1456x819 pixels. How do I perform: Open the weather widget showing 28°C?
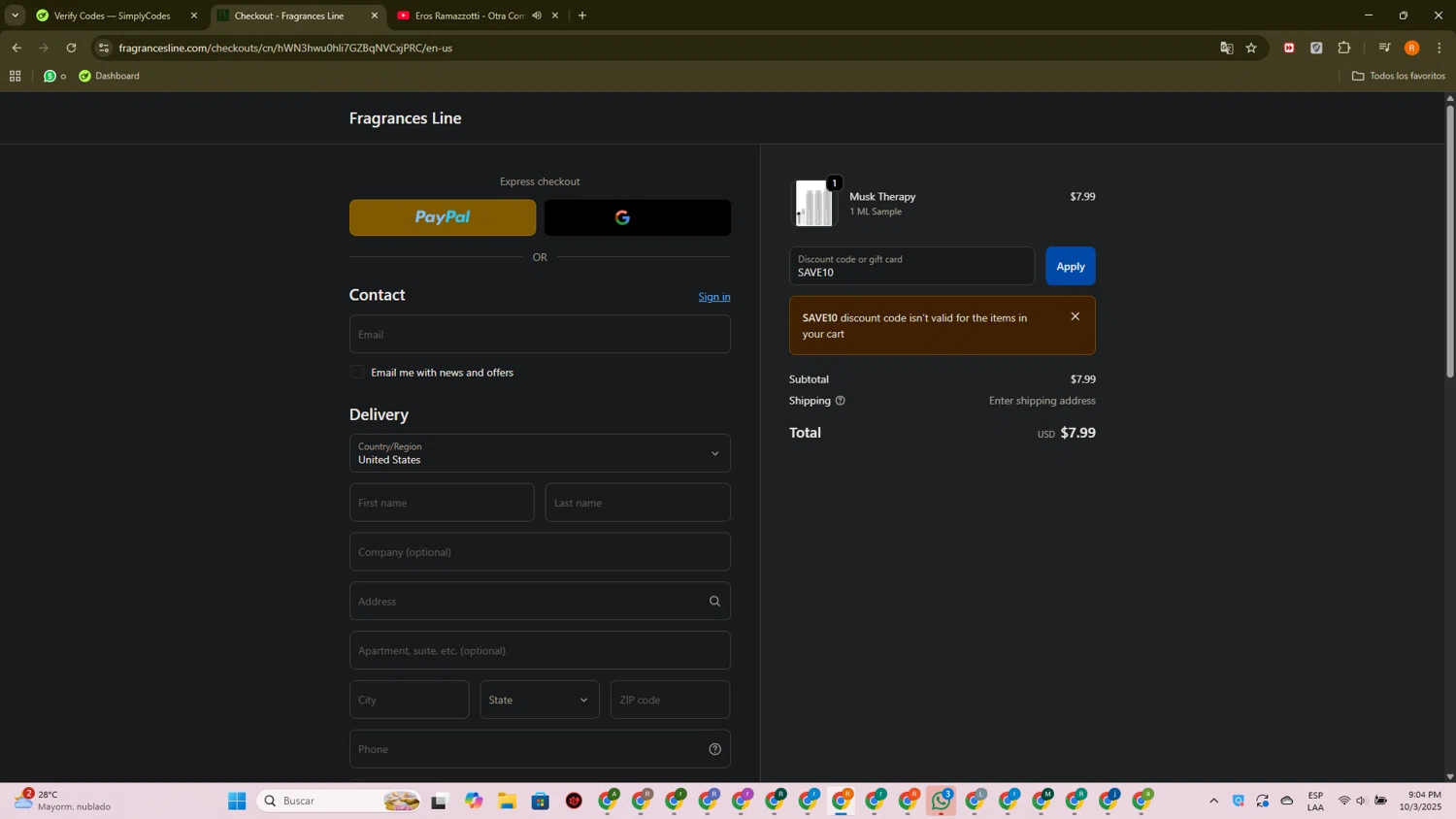coord(64,801)
